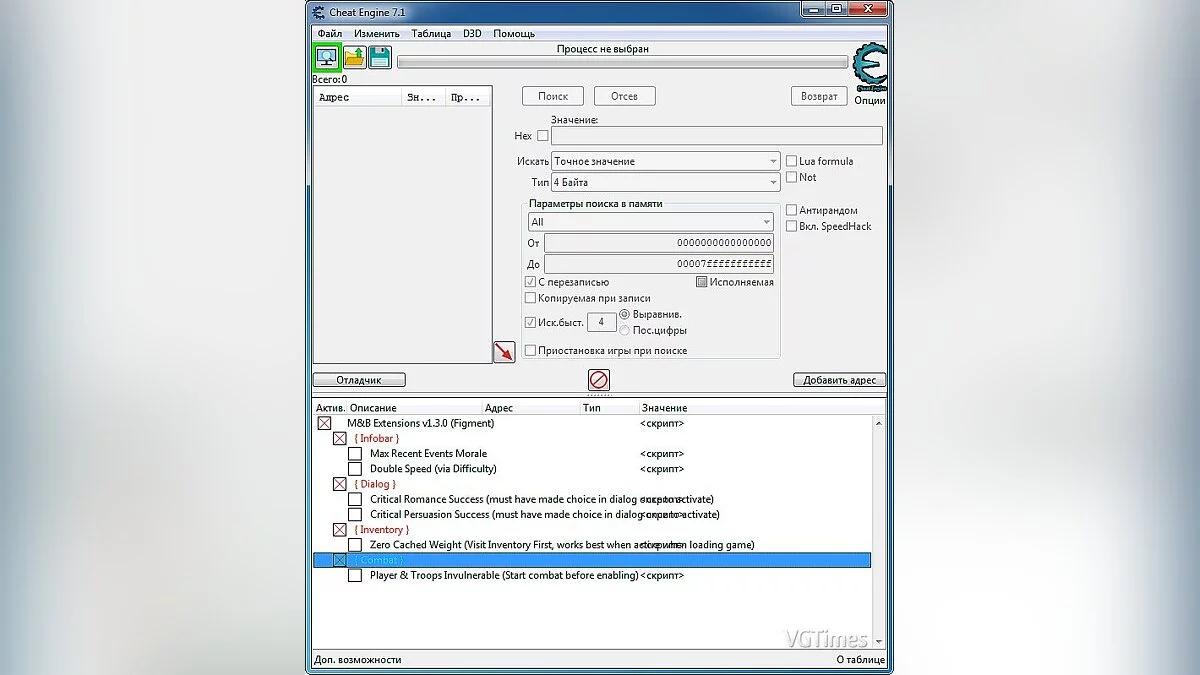
Task: Enable Приостановка игры при поиске
Action: tap(530, 351)
